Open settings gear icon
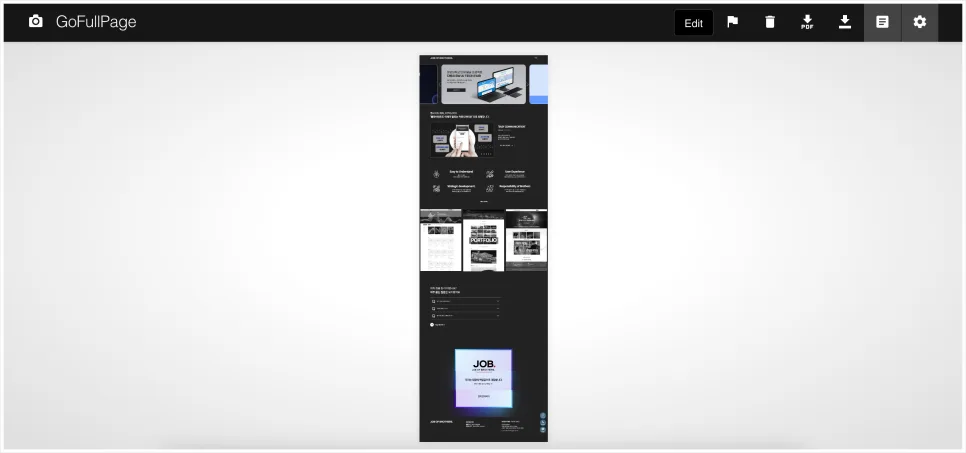Image resolution: width=966 pixels, height=453 pixels. coord(920,22)
